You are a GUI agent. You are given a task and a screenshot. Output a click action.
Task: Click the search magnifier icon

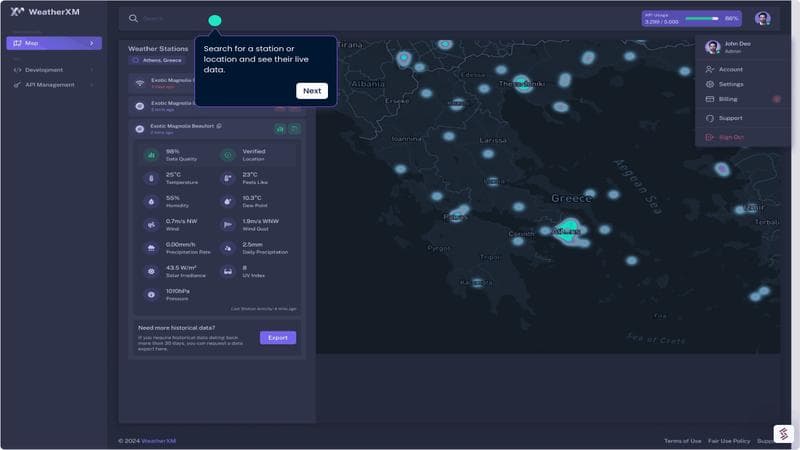pos(133,19)
